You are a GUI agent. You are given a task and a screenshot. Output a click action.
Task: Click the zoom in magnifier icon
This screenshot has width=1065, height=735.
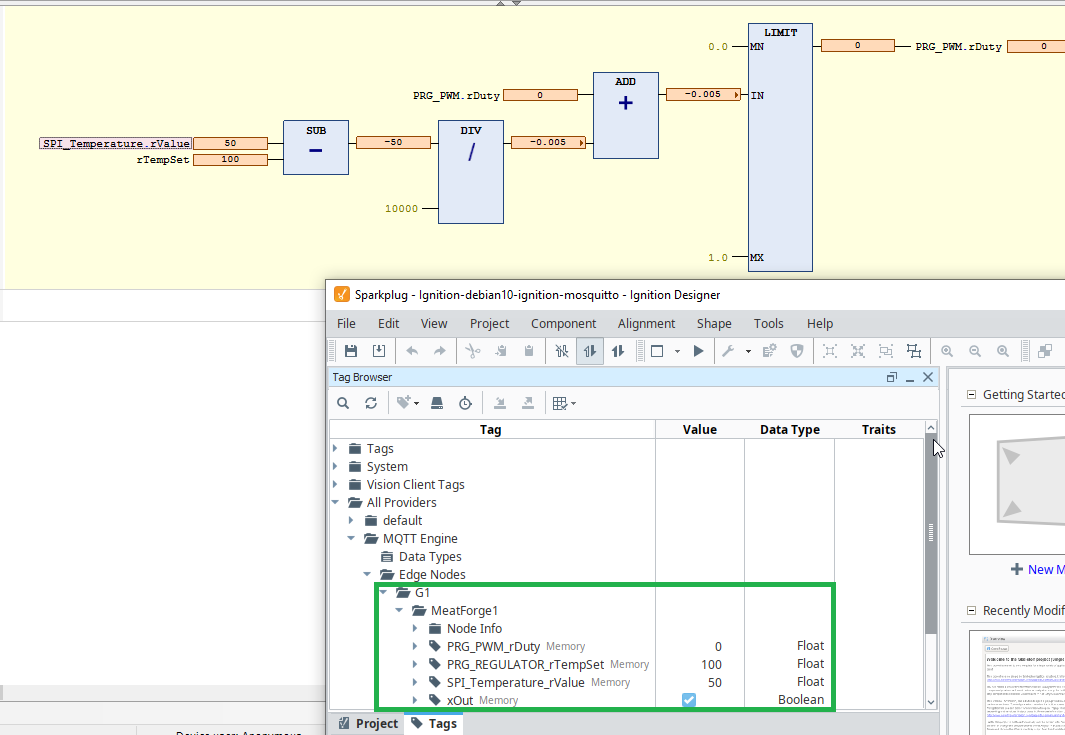(x=946, y=351)
